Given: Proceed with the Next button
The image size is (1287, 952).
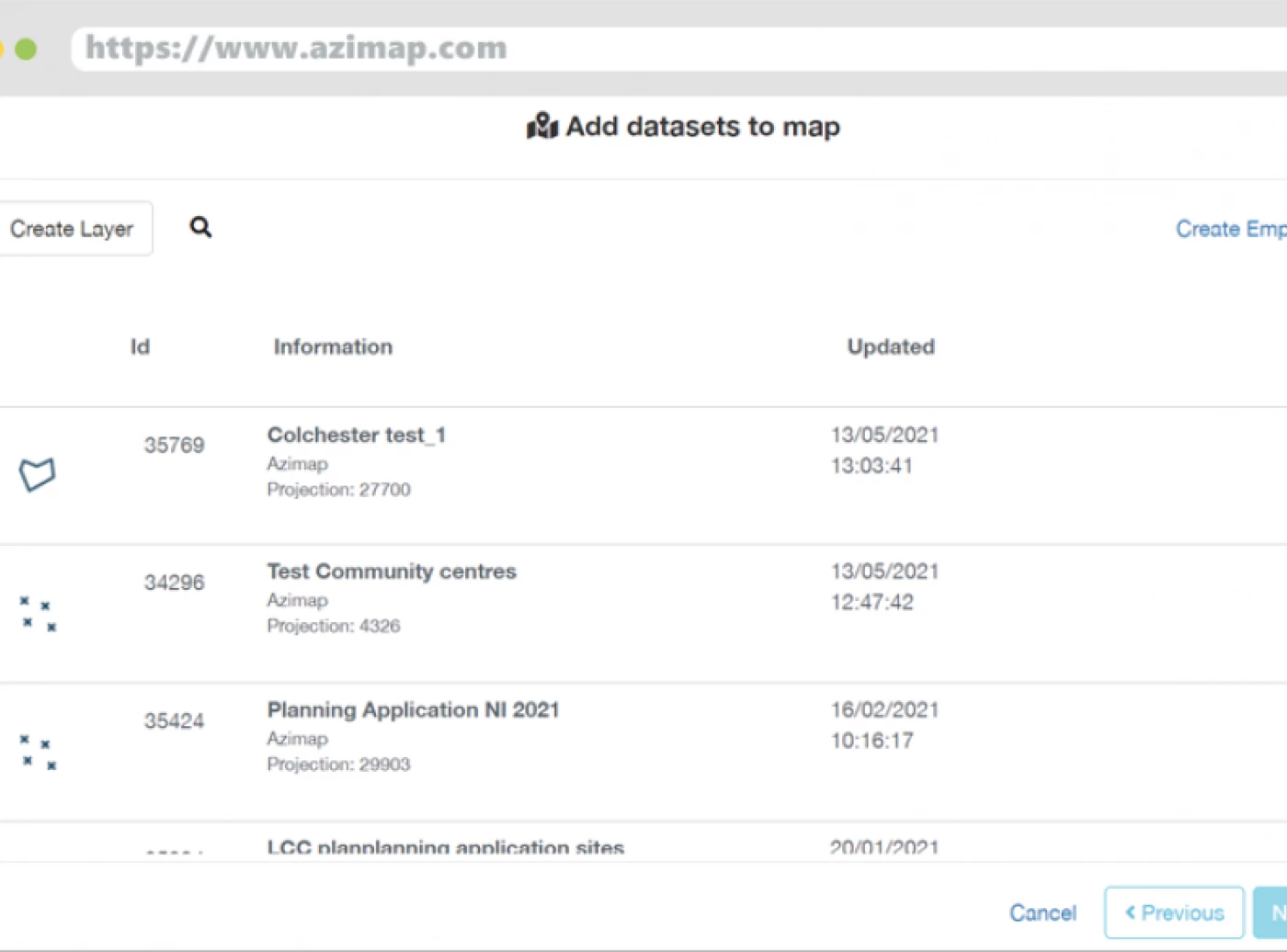Looking at the screenshot, I should [x=1273, y=912].
